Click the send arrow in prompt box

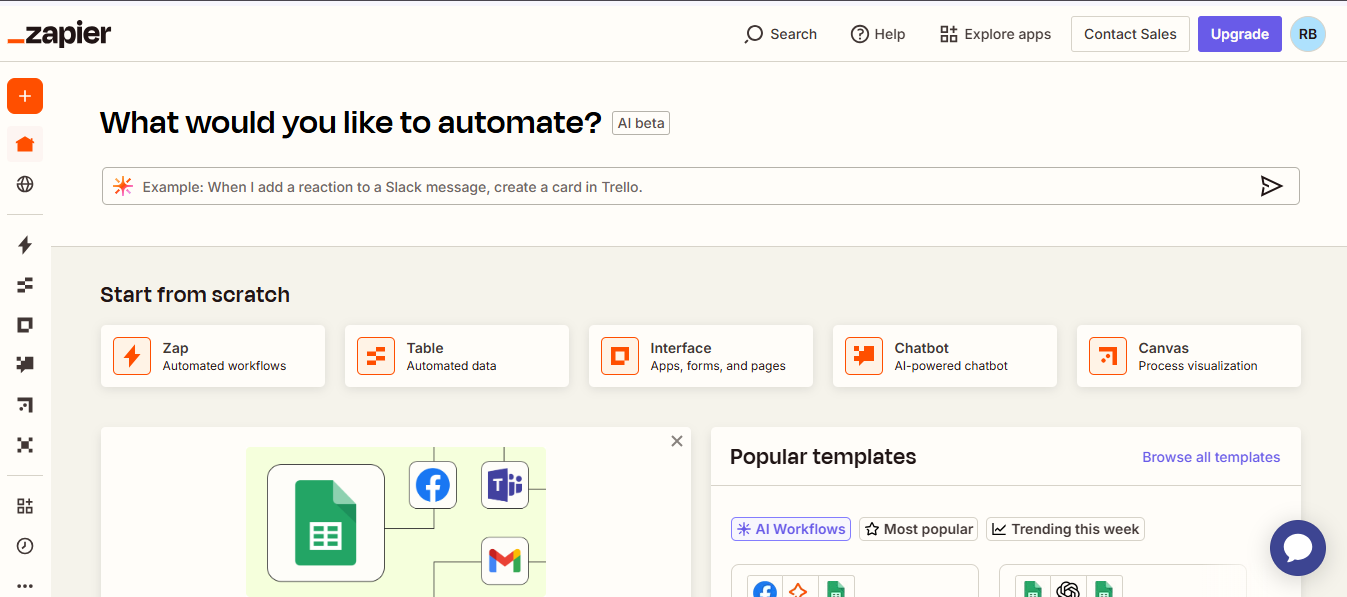[x=1271, y=186]
